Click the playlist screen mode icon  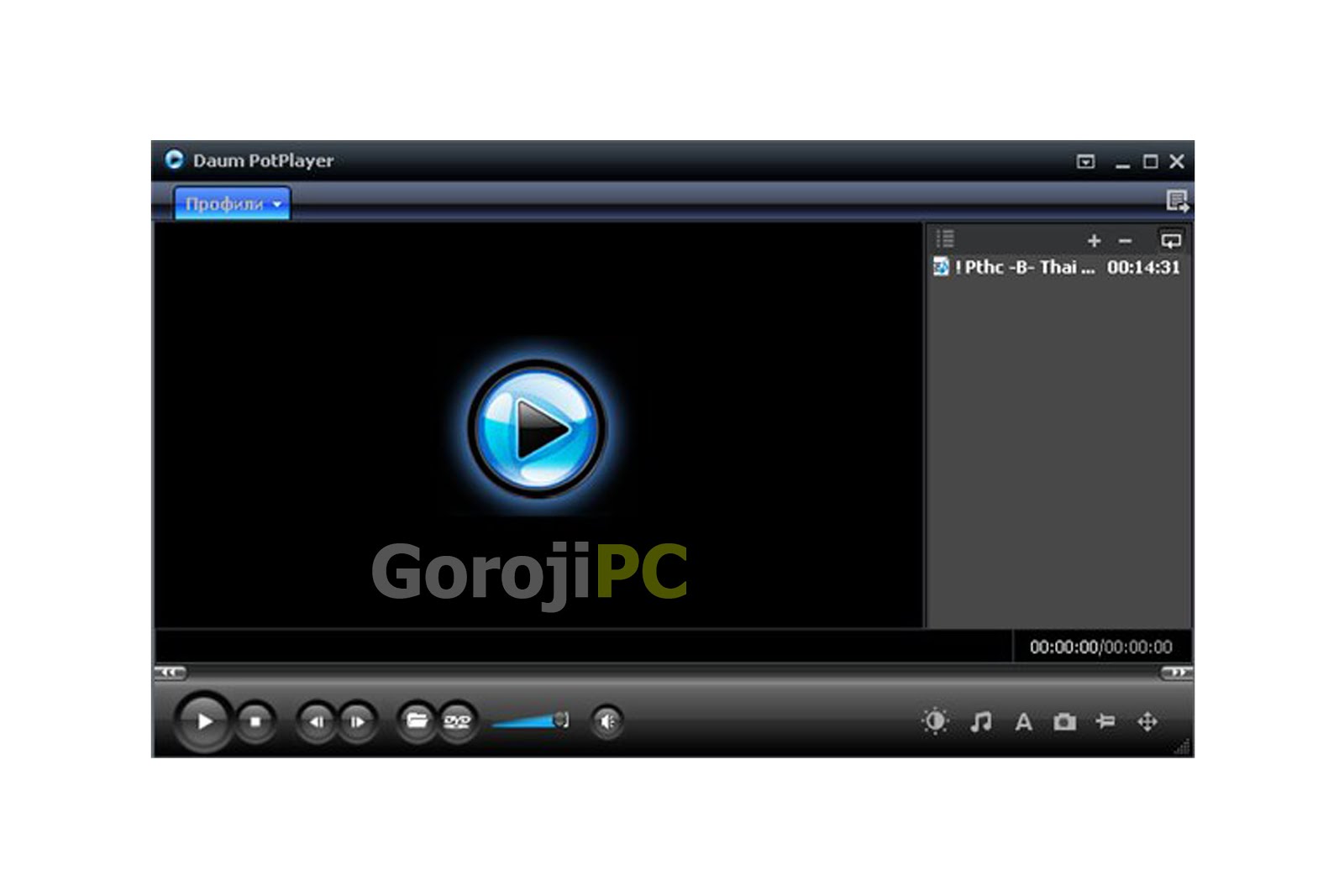pyautogui.click(x=1170, y=241)
